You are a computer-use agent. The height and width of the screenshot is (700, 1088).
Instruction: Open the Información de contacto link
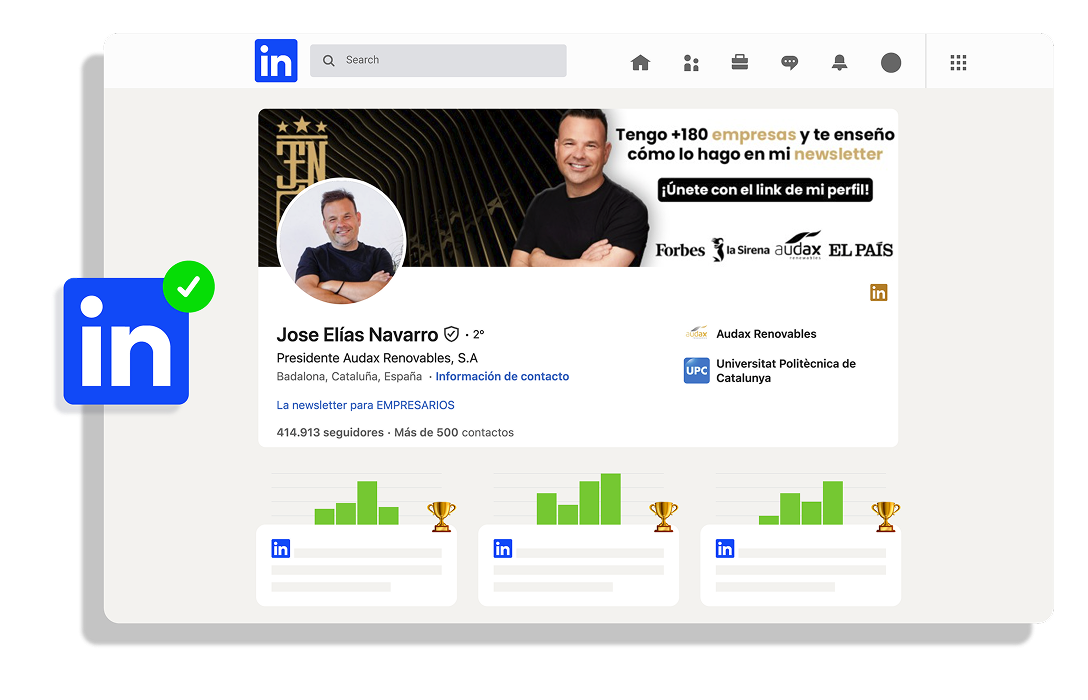502,377
